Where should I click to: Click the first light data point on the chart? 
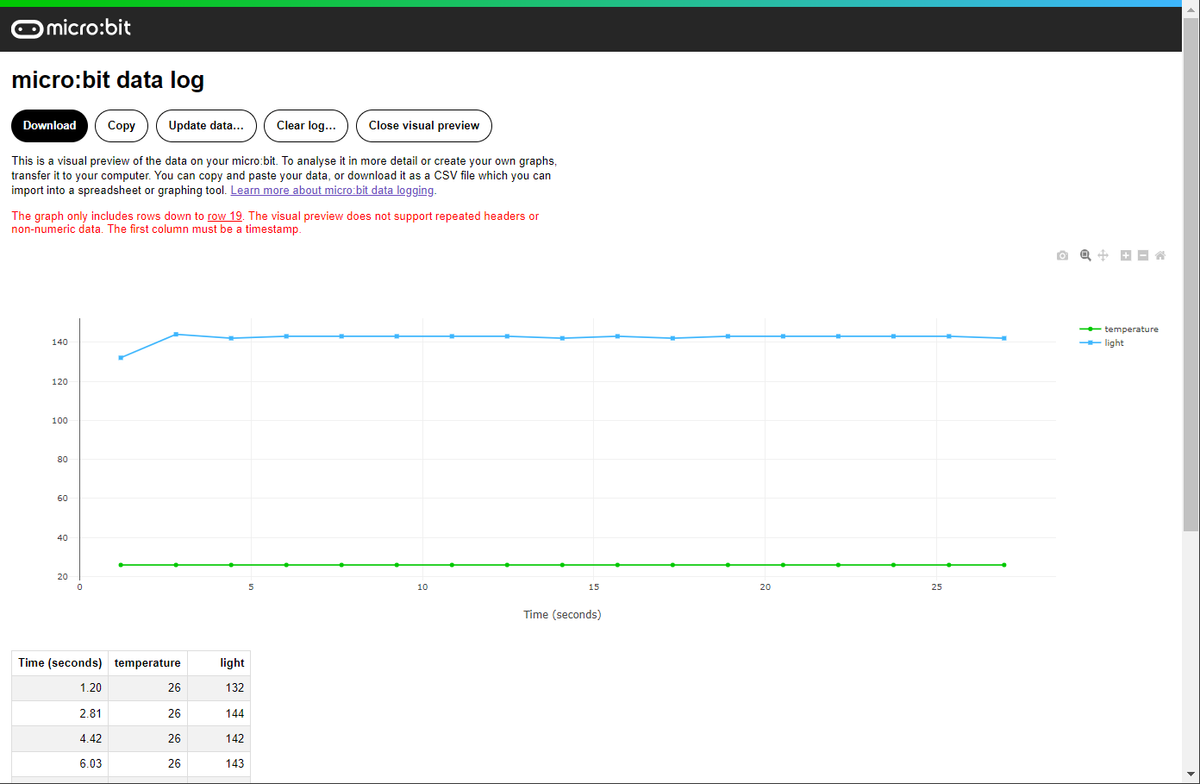click(x=121, y=358)
